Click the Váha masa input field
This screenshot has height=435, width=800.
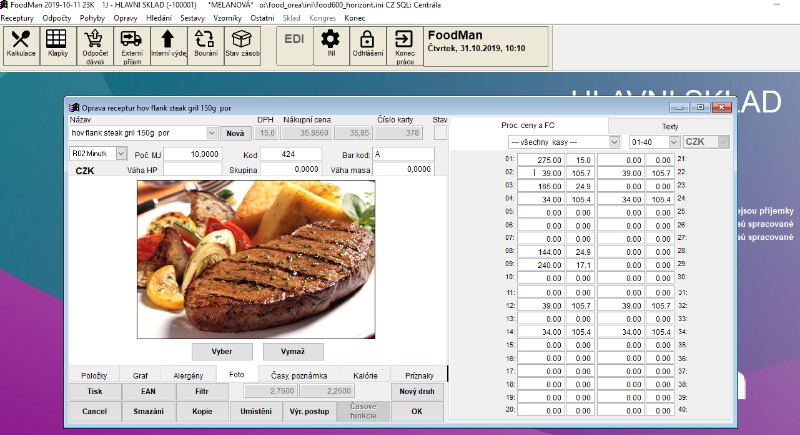[404, 169]
